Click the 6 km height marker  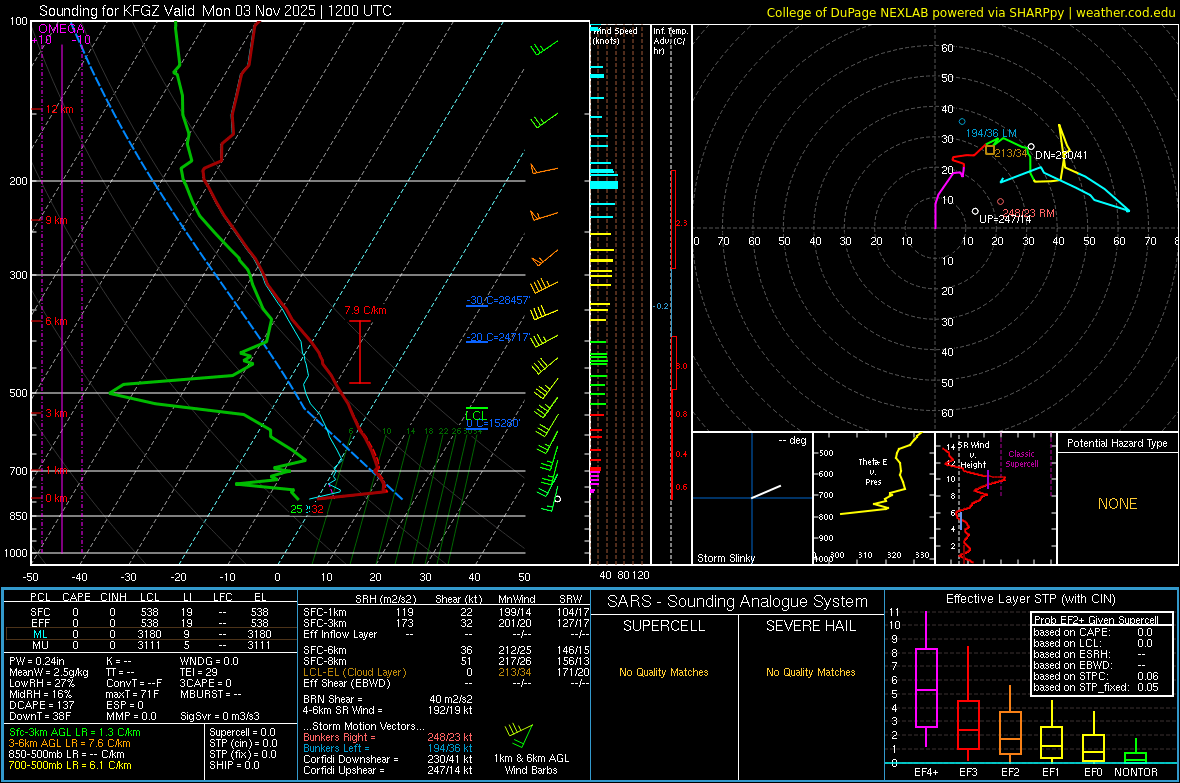pyautogui.click(x=56, y=321)
